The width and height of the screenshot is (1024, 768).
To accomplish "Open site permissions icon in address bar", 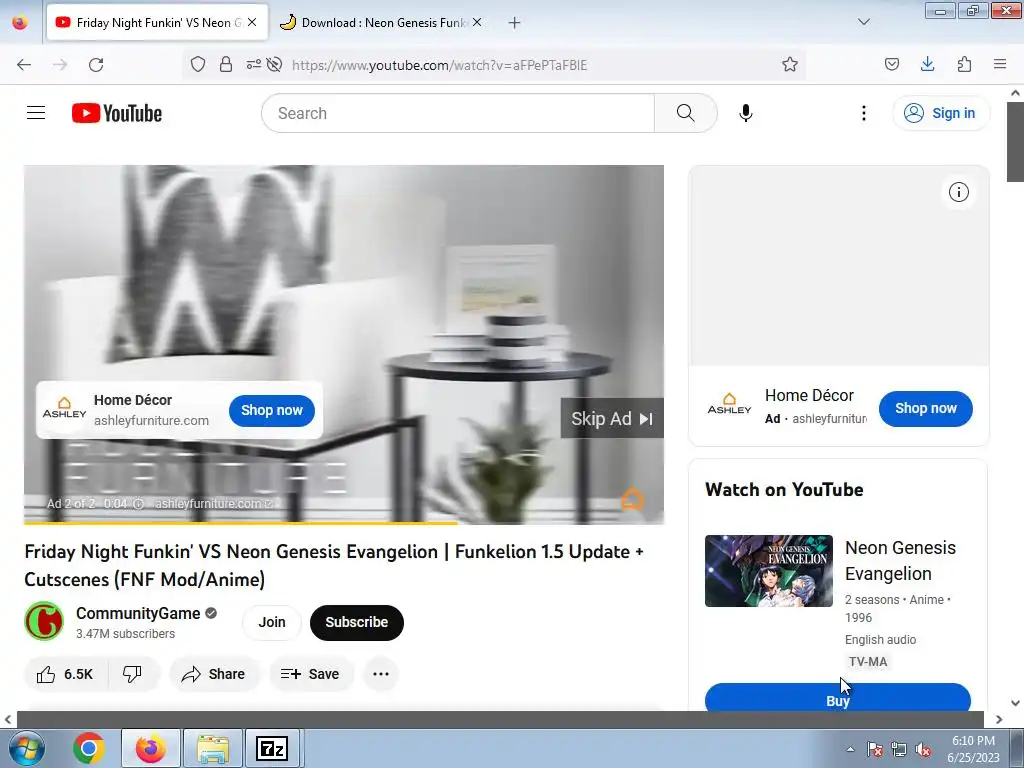I will [x=253, y=65].
